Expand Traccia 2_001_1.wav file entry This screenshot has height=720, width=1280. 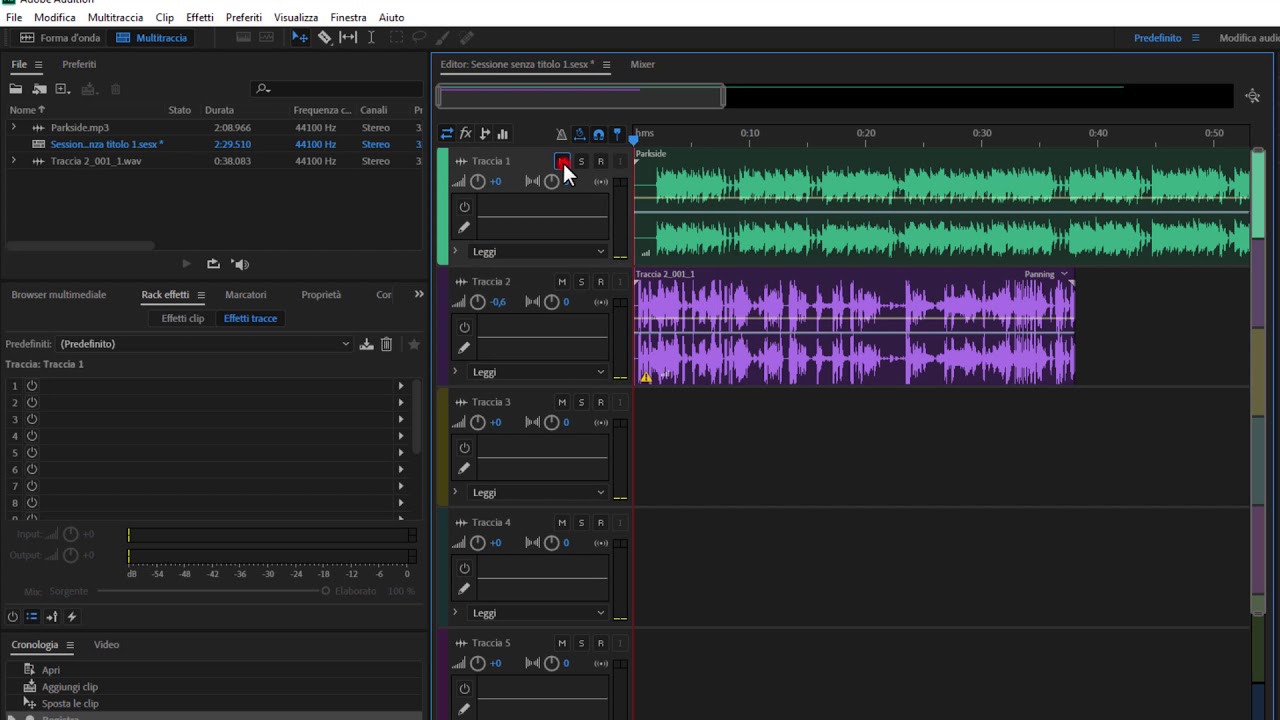(14, 161)
